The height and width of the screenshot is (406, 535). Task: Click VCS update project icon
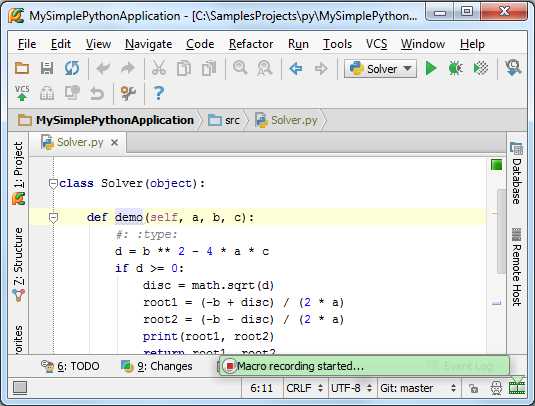coord(22,93)
